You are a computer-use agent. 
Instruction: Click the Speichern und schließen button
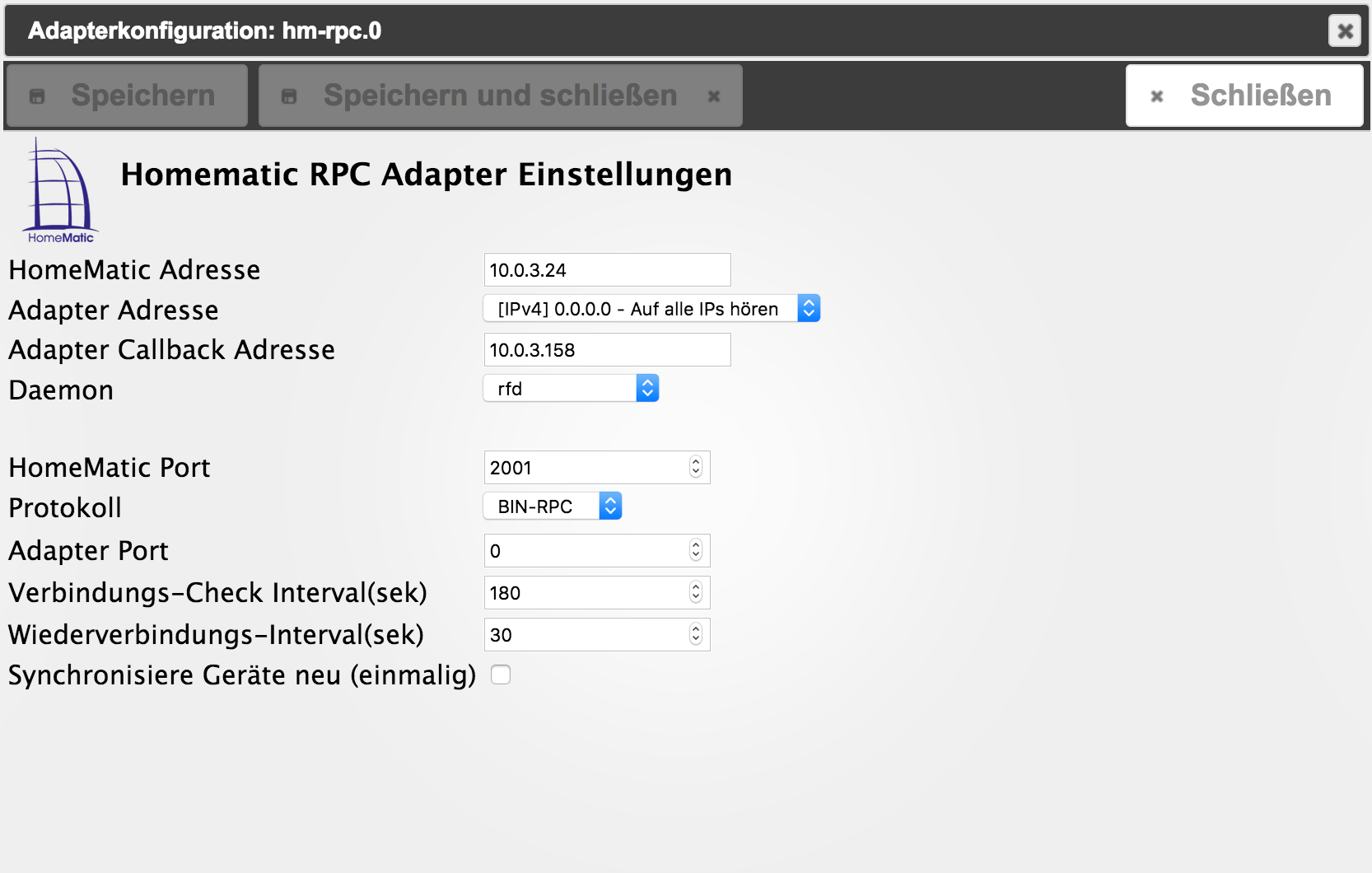click(500, 96)
